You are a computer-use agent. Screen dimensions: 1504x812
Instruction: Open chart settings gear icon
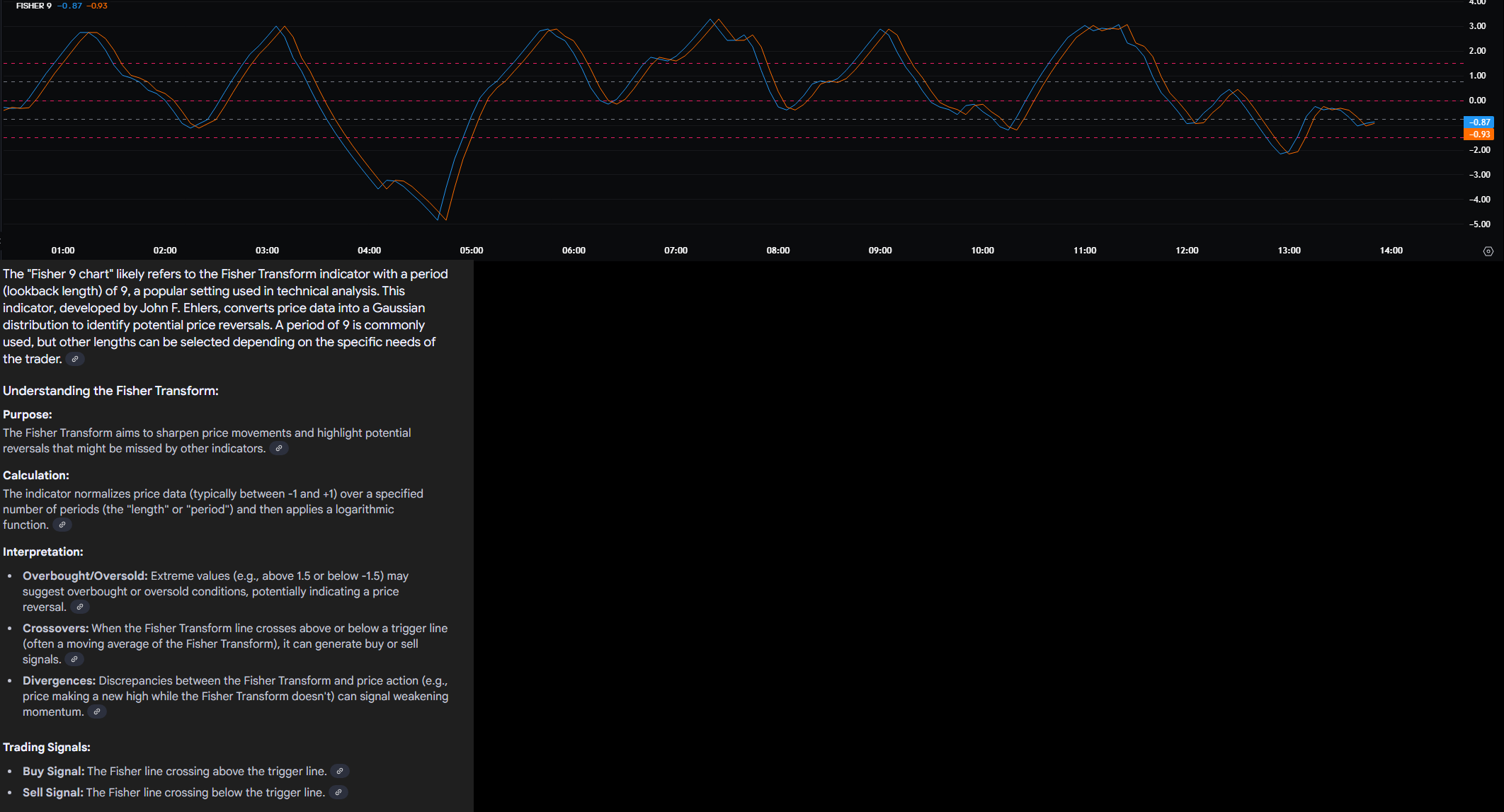tap(1488, 251)
